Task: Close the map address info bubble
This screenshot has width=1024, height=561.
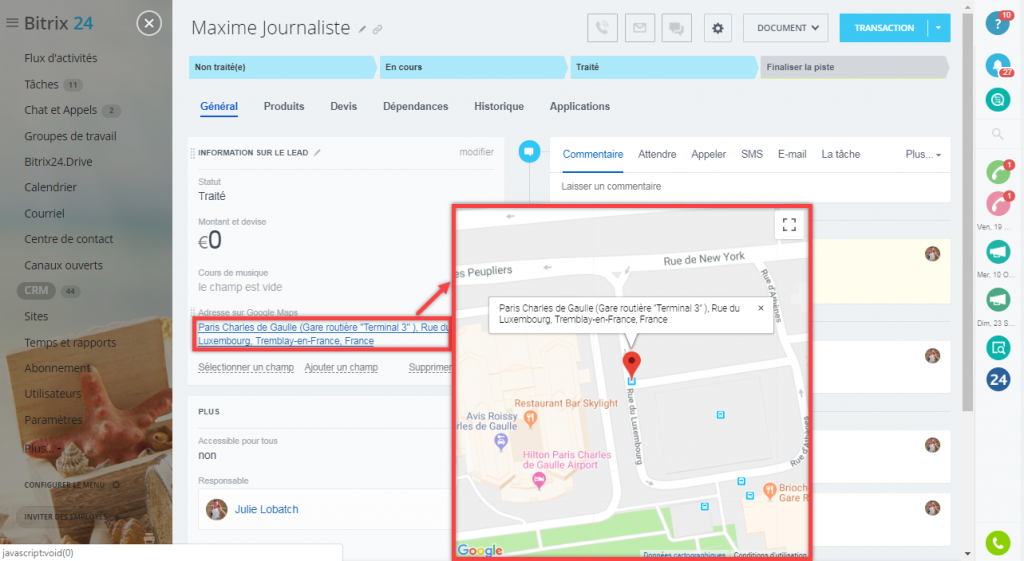Action: pos(761,308)
